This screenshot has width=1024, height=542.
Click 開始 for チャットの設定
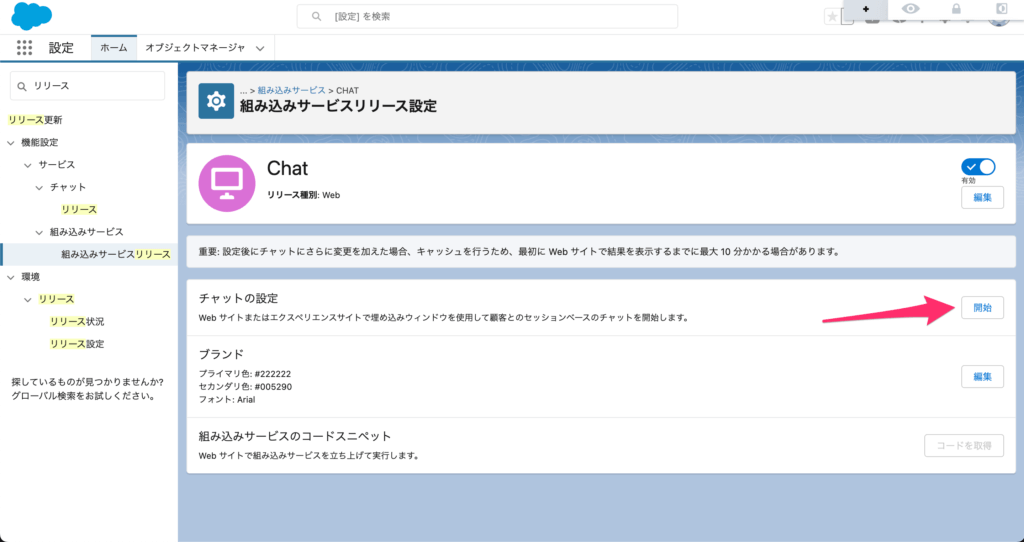(982, 308)
